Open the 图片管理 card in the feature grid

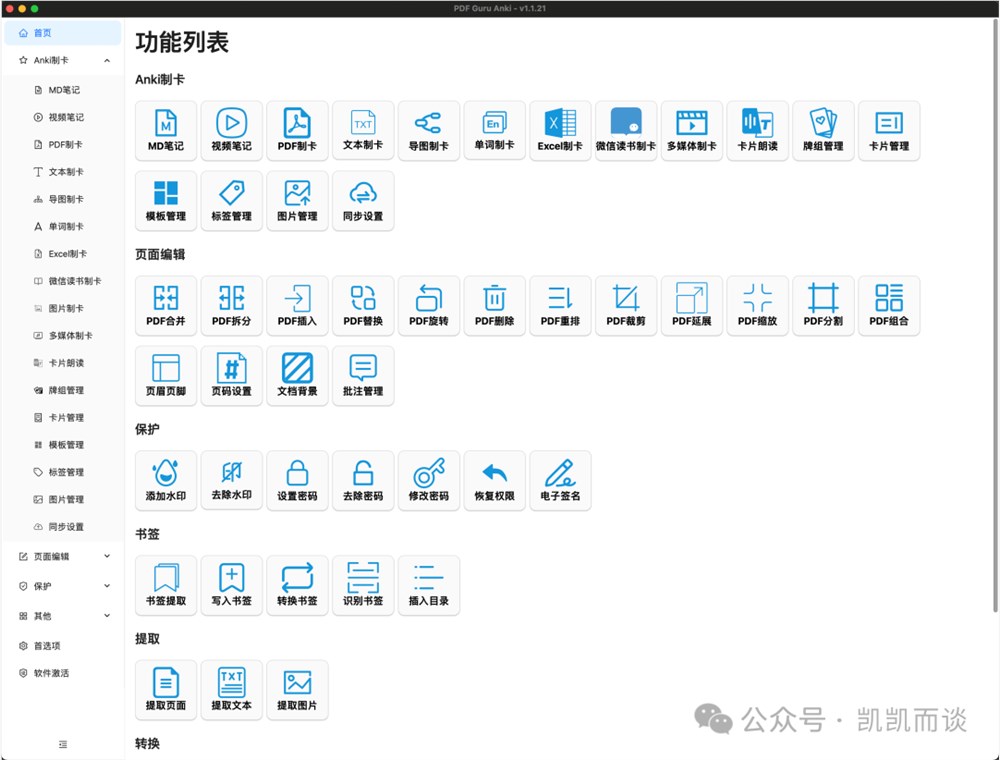[297, 201]
